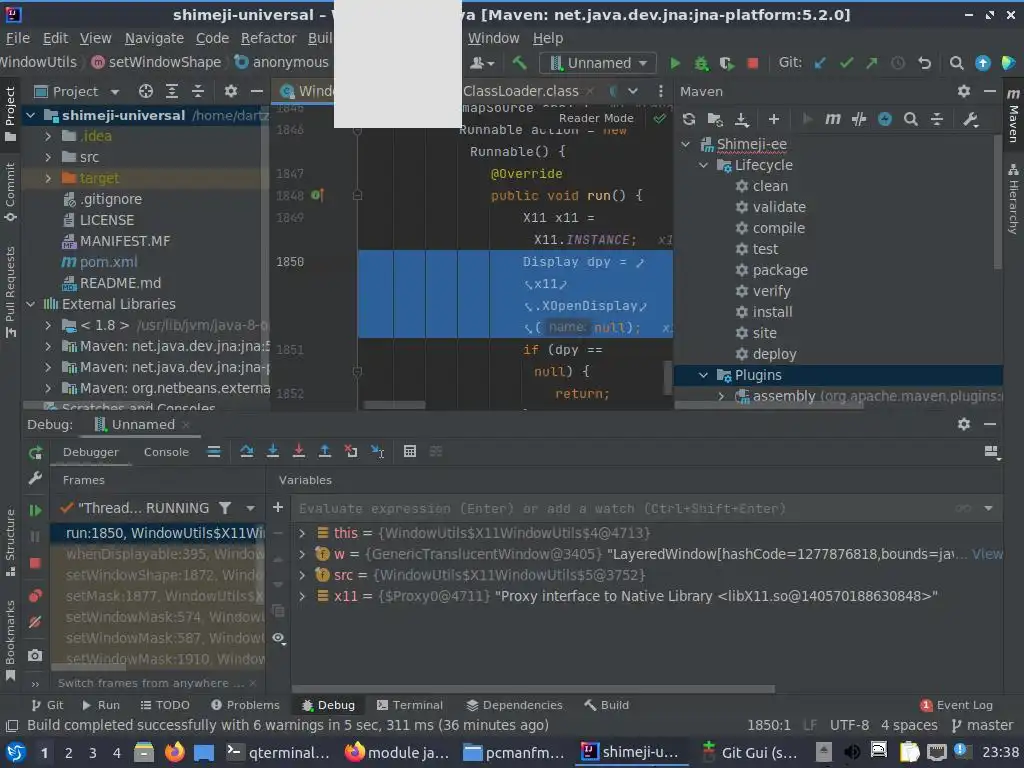Step over in the debugger toolbar
The image size is (1024, 768).
tap(246, 451)
